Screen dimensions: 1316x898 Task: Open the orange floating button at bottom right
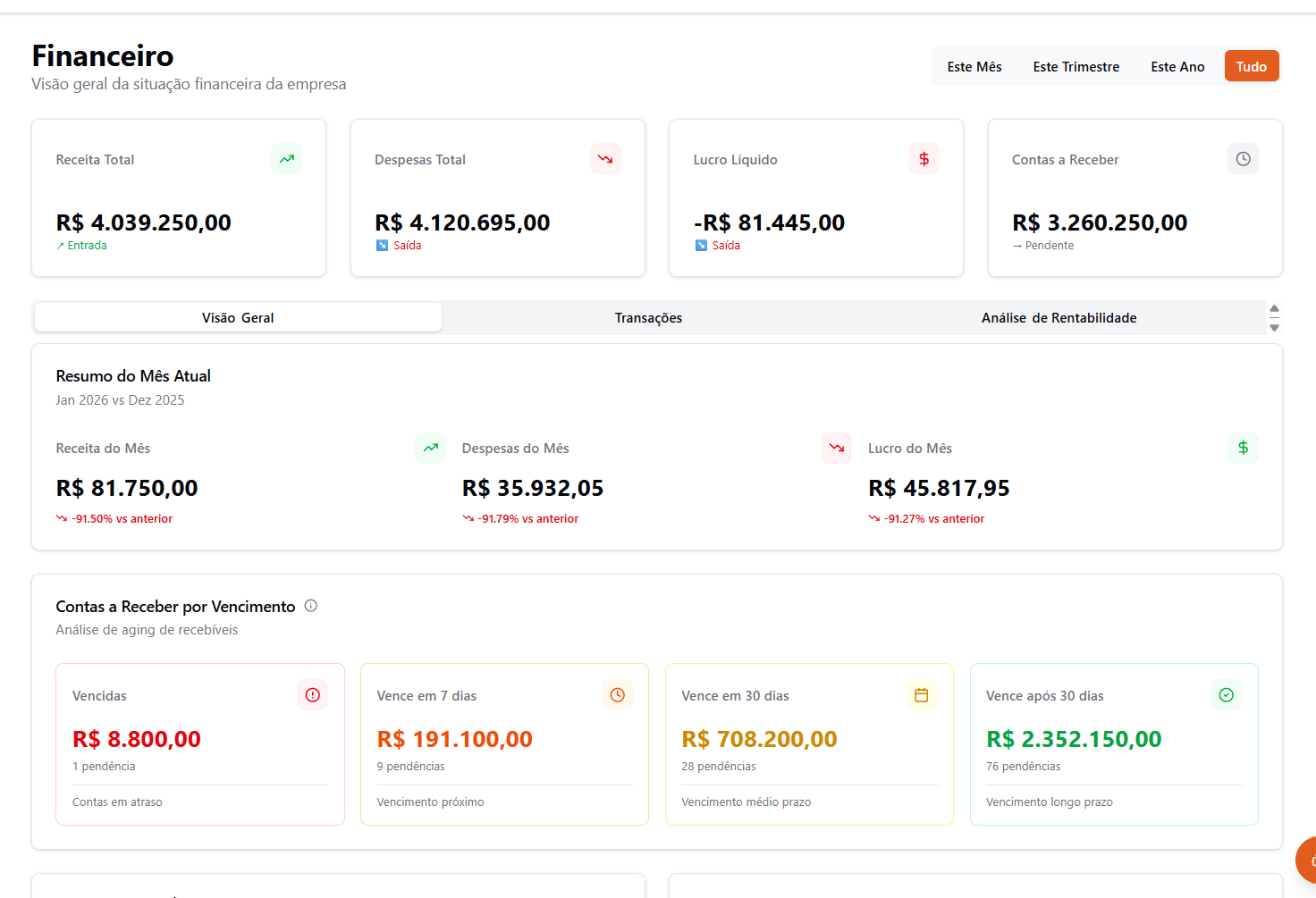pyautogui.click(x=1307, y=860)
